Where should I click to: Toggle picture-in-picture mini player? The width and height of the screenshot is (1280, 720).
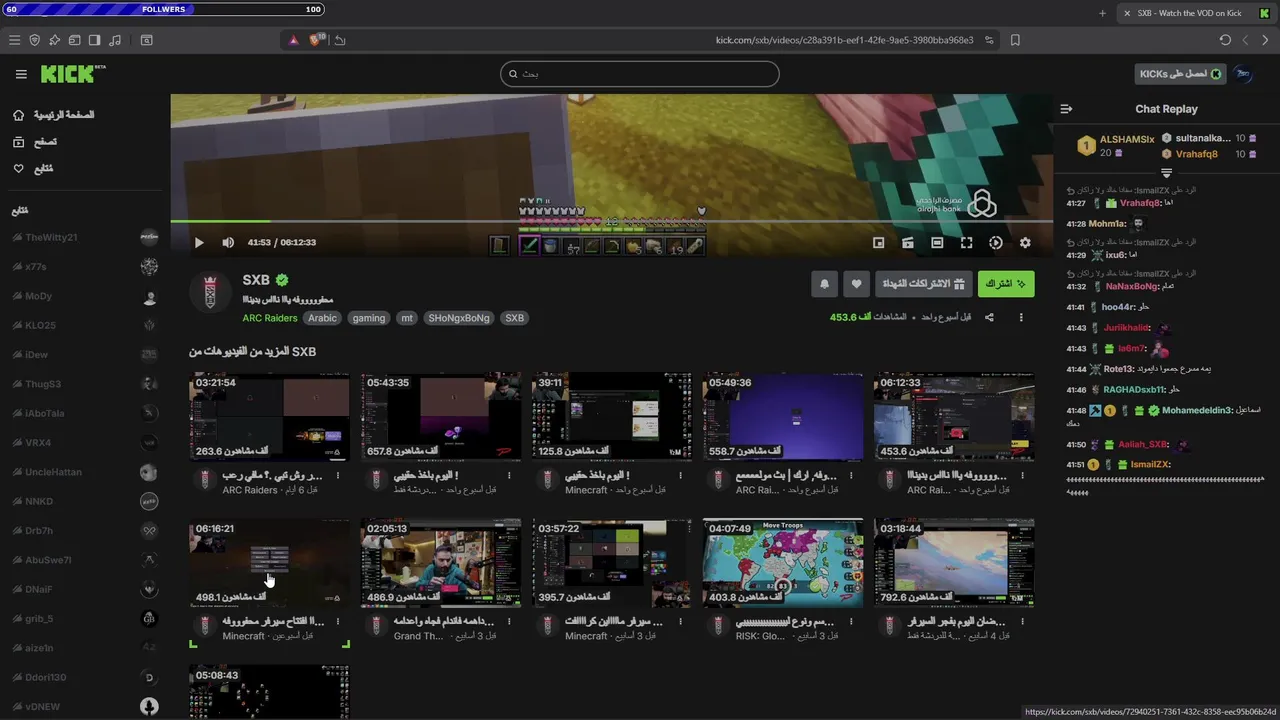878,243
